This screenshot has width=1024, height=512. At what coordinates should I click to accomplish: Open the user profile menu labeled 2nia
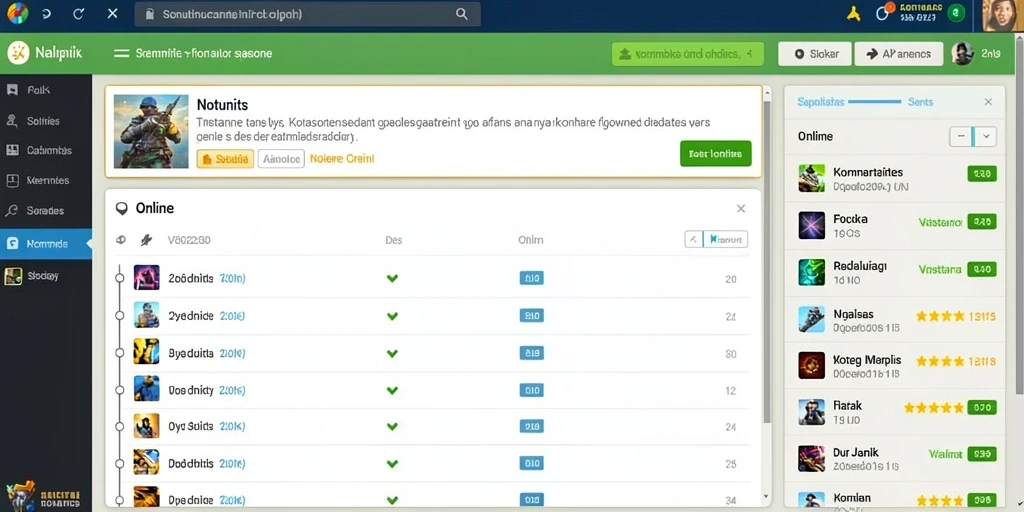976,54
